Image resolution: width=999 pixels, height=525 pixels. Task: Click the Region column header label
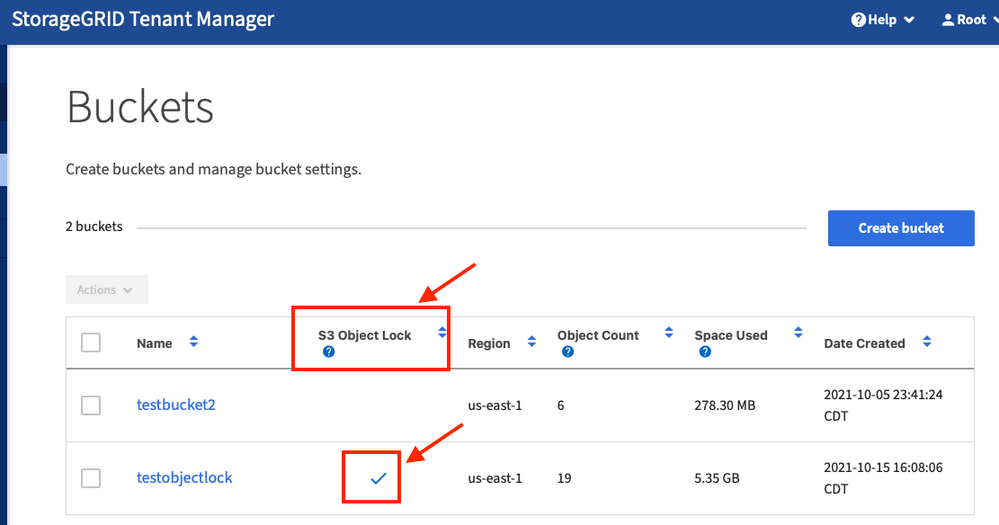click(489, 343)
